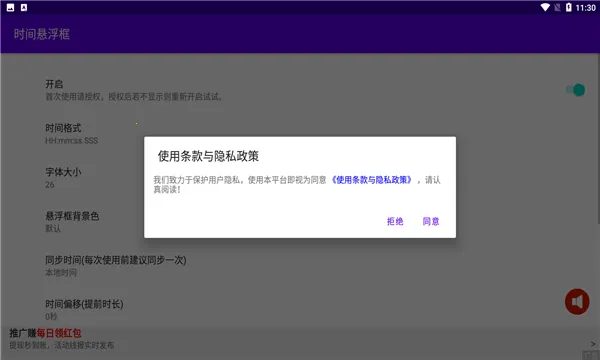Image resolution: width=600 pixels, height=360 pixels.
Task: Click the no-SIM signal status icon
Action: tap(557, 7)
